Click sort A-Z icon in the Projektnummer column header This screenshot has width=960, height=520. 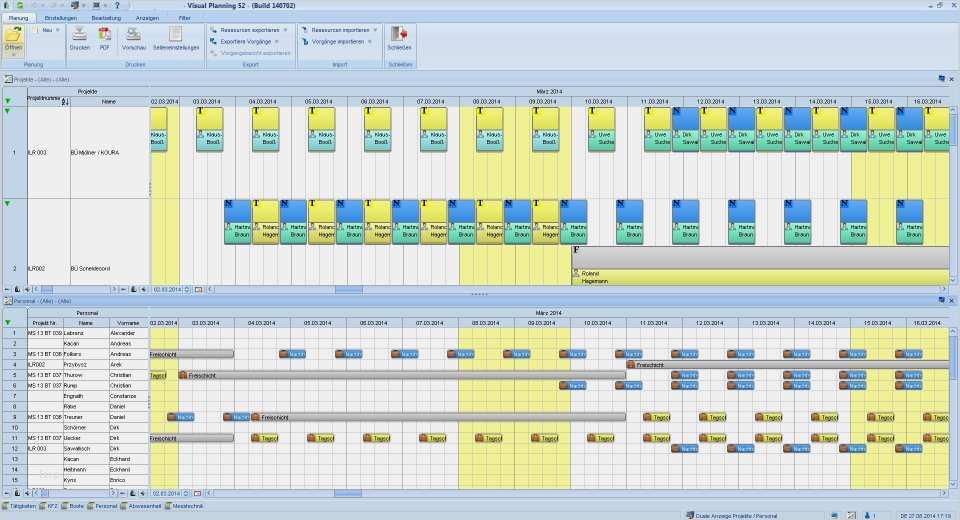tap(65, 101)
